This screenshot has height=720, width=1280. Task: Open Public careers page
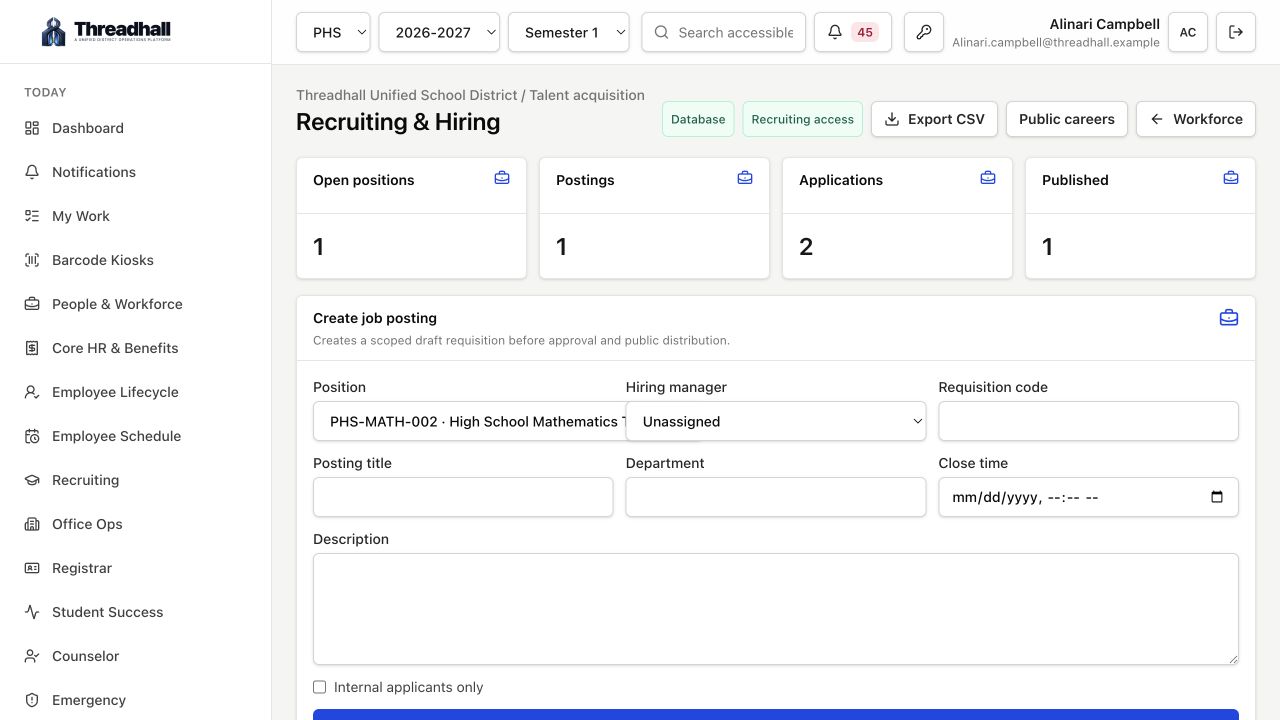(1067, 119)
